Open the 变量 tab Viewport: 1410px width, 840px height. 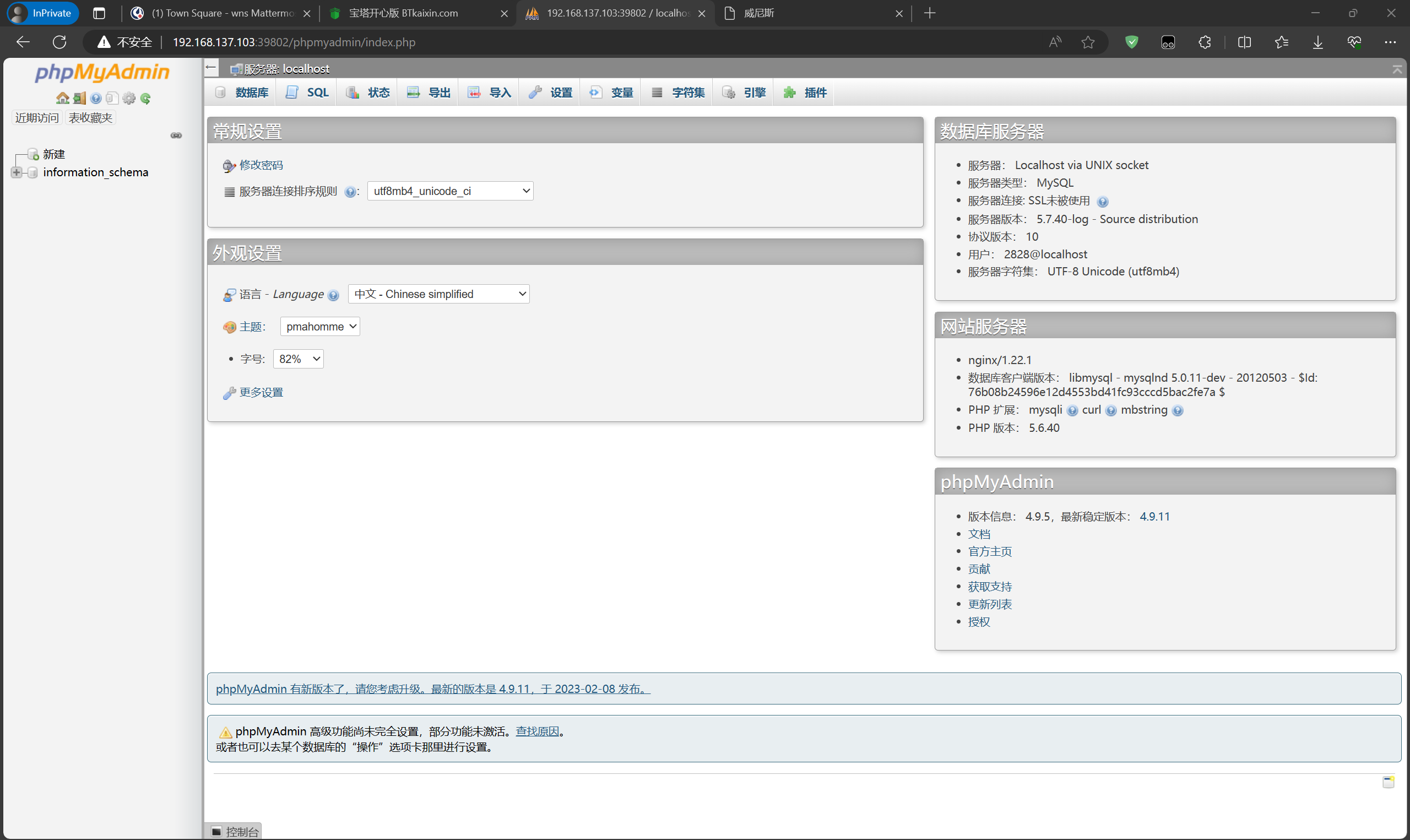611,93
